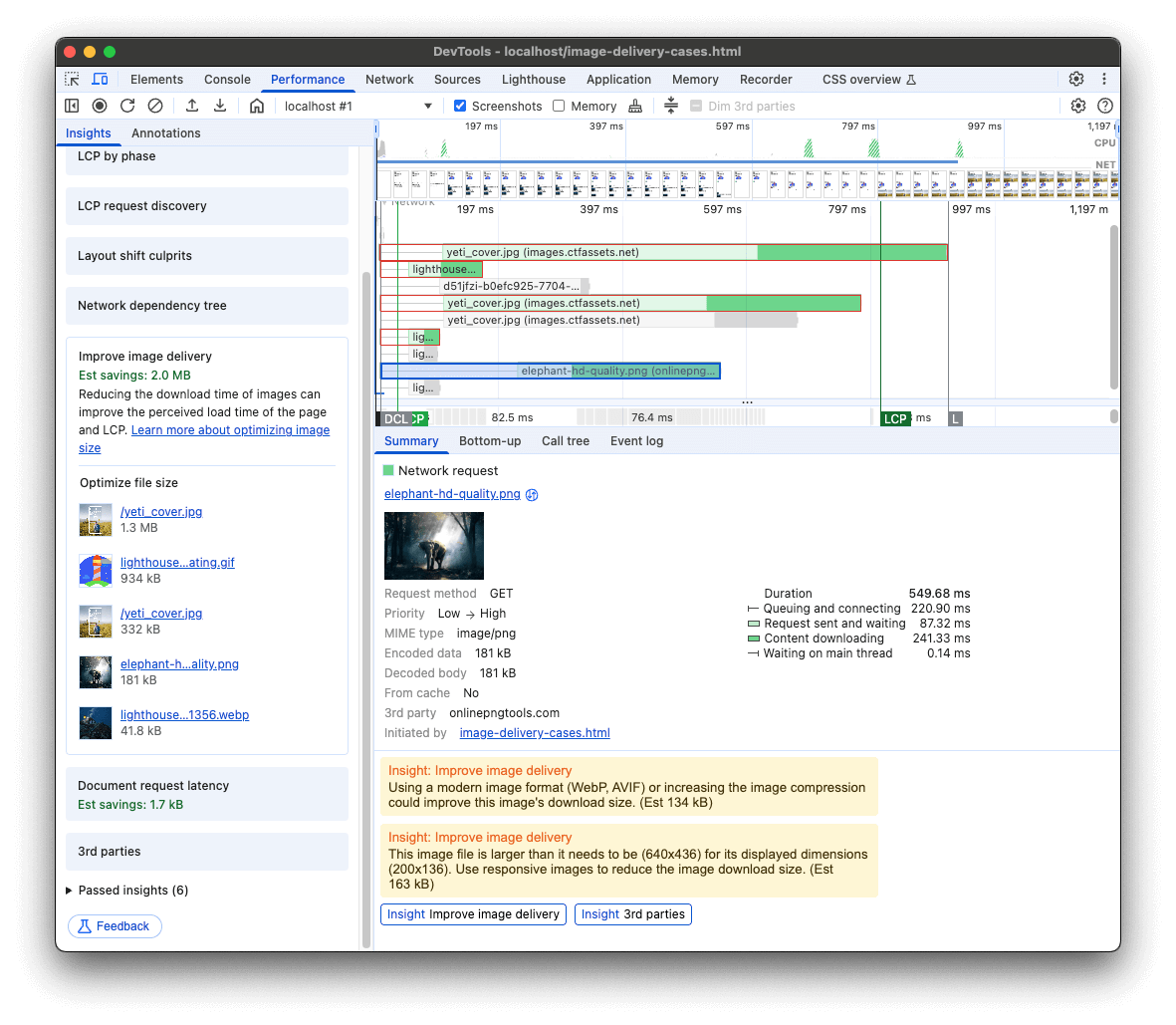This screenshot has width=1176, height=1025.
Task: Uncheck the Screenshots checkbox
Action: (460, 105)
